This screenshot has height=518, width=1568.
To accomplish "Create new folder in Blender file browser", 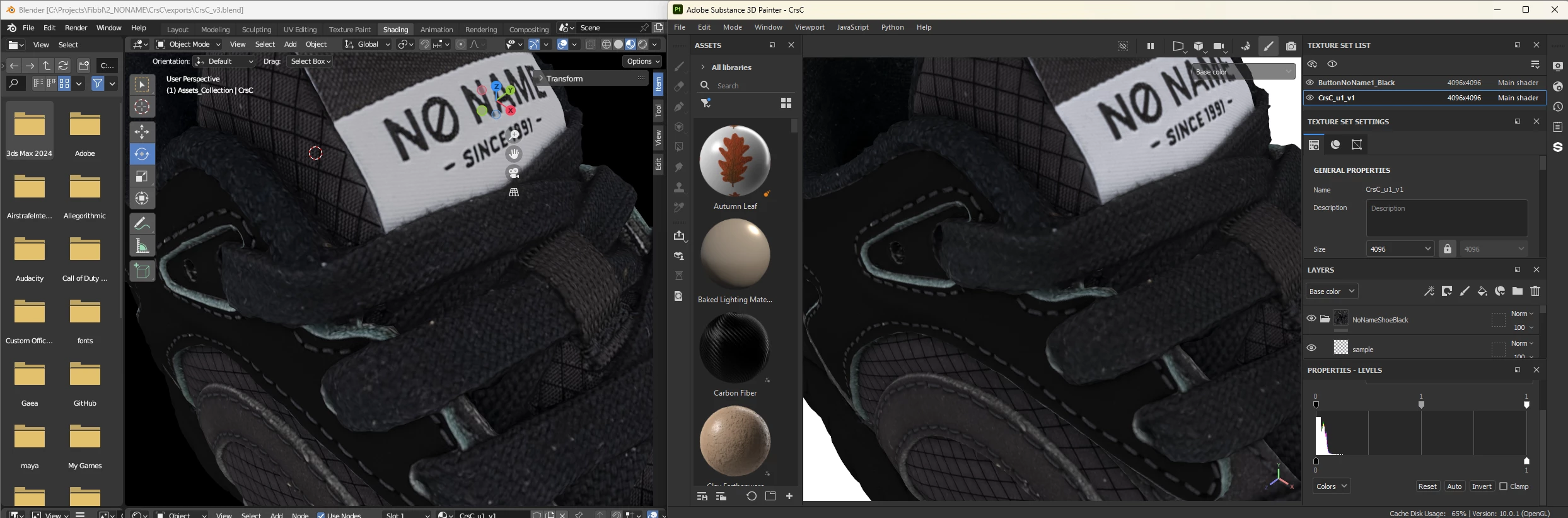I will pos(84,66).
